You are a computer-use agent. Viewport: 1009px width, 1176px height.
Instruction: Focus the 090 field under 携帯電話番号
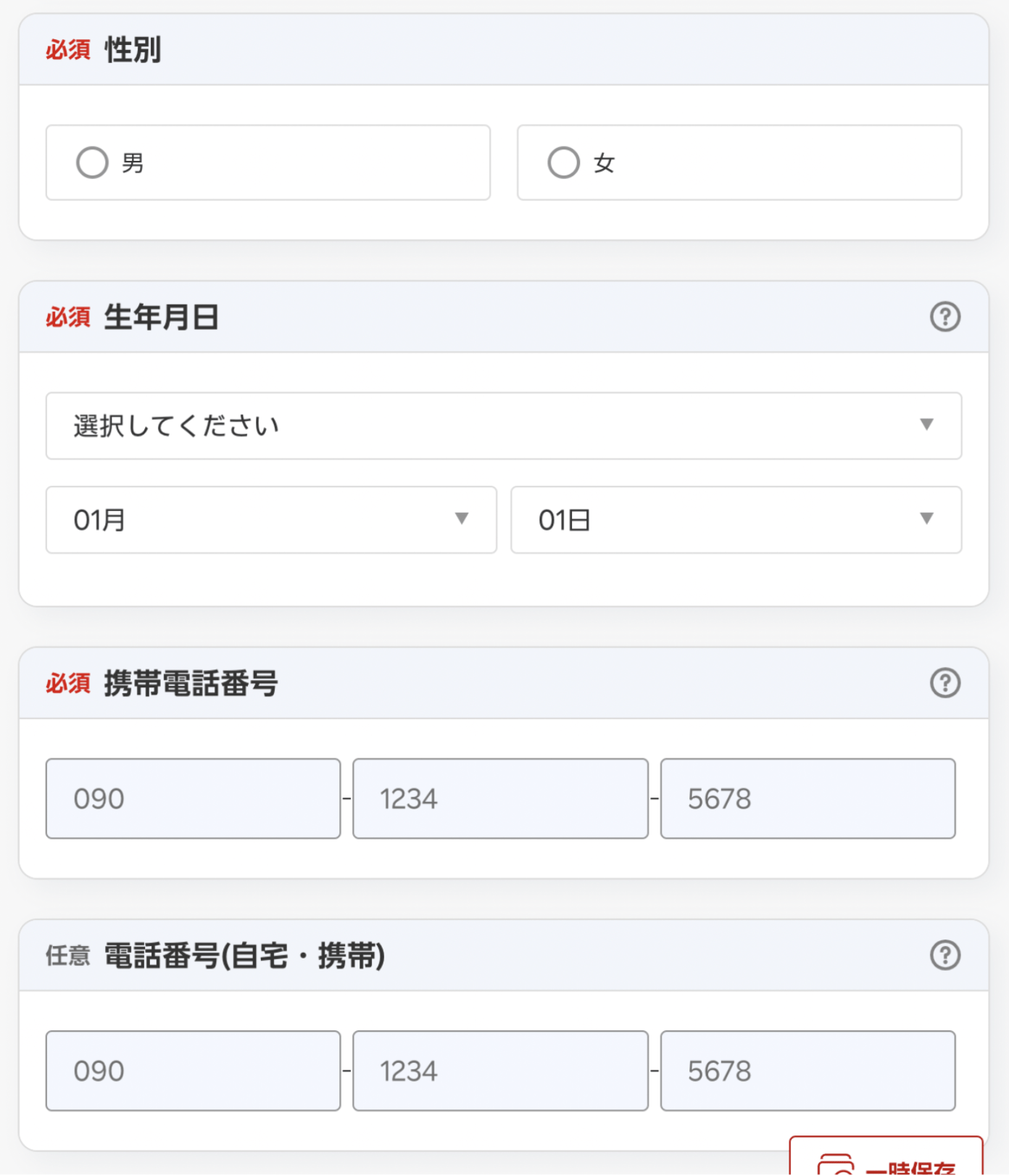pyautogui.click(x=193, y=798)
